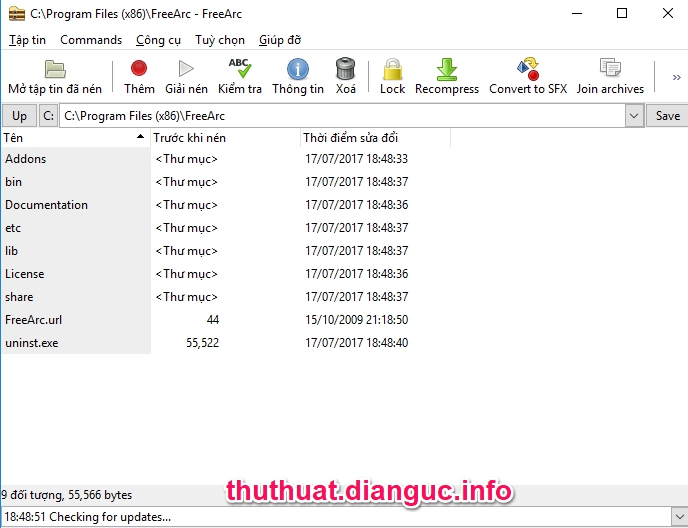Click the Xoá trash can icon
The image size is (688, 528).
click(x=345, y=68)
